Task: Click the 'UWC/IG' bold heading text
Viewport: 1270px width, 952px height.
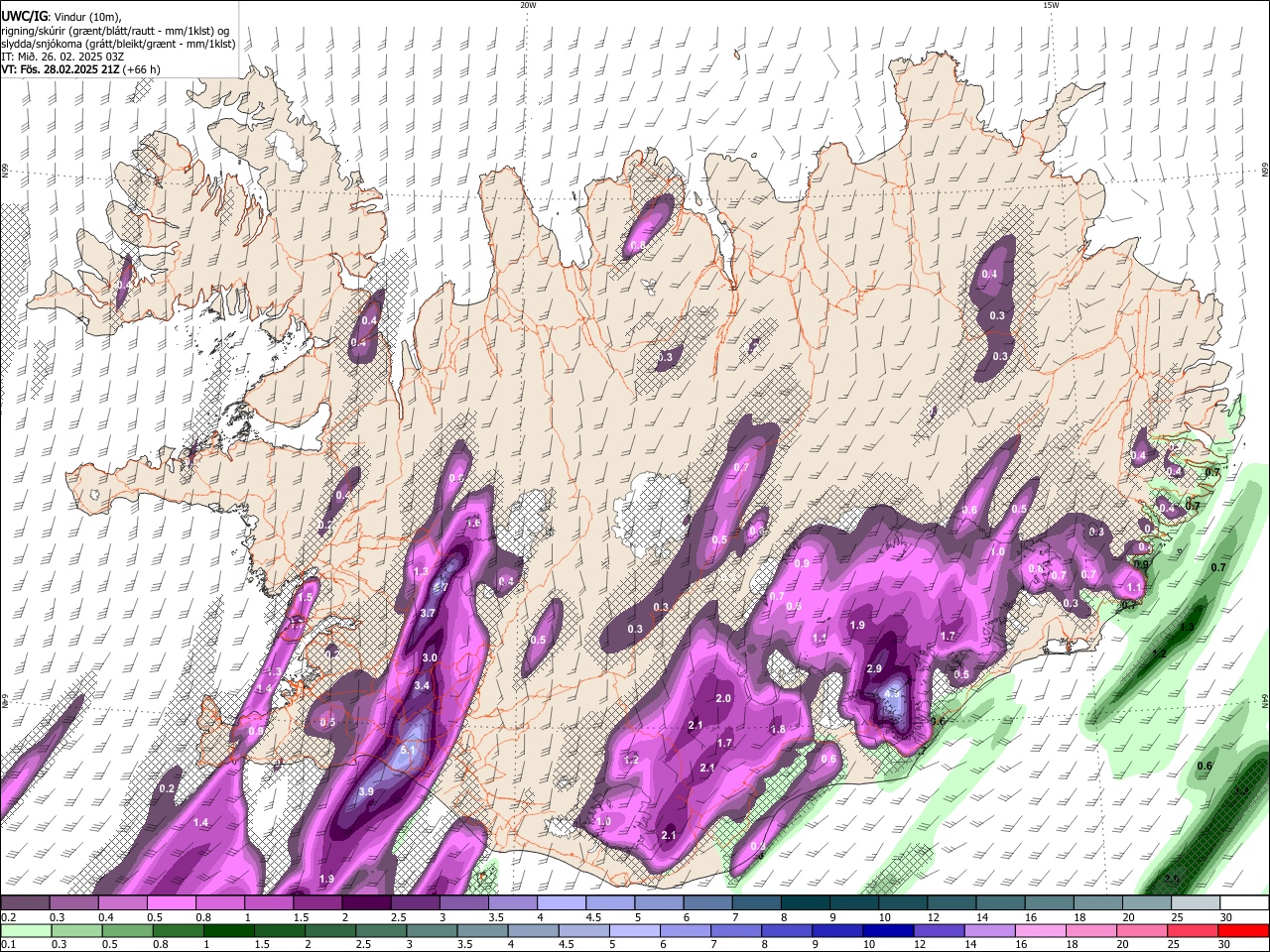Action: tap(24, 16)
